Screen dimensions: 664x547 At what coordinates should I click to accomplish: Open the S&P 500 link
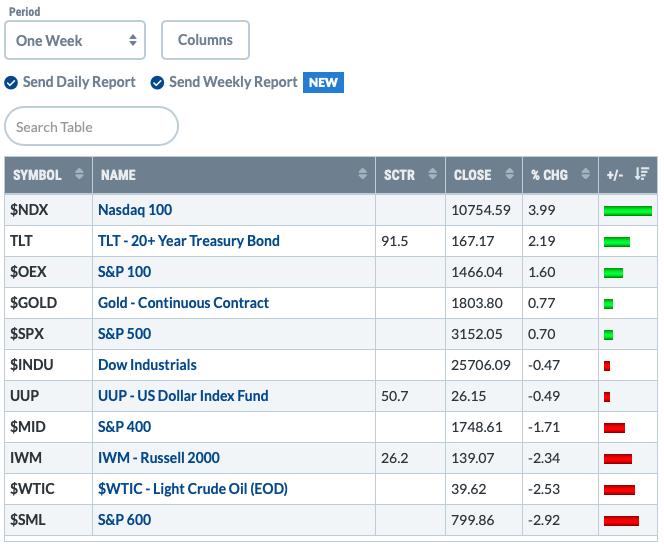[x=124, y=334]
